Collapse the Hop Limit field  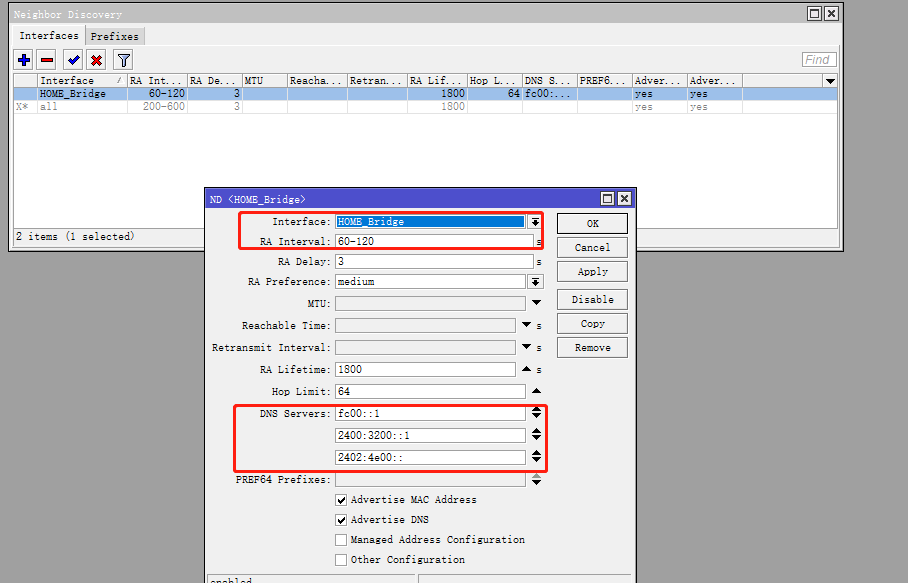(x=536, y=391)
